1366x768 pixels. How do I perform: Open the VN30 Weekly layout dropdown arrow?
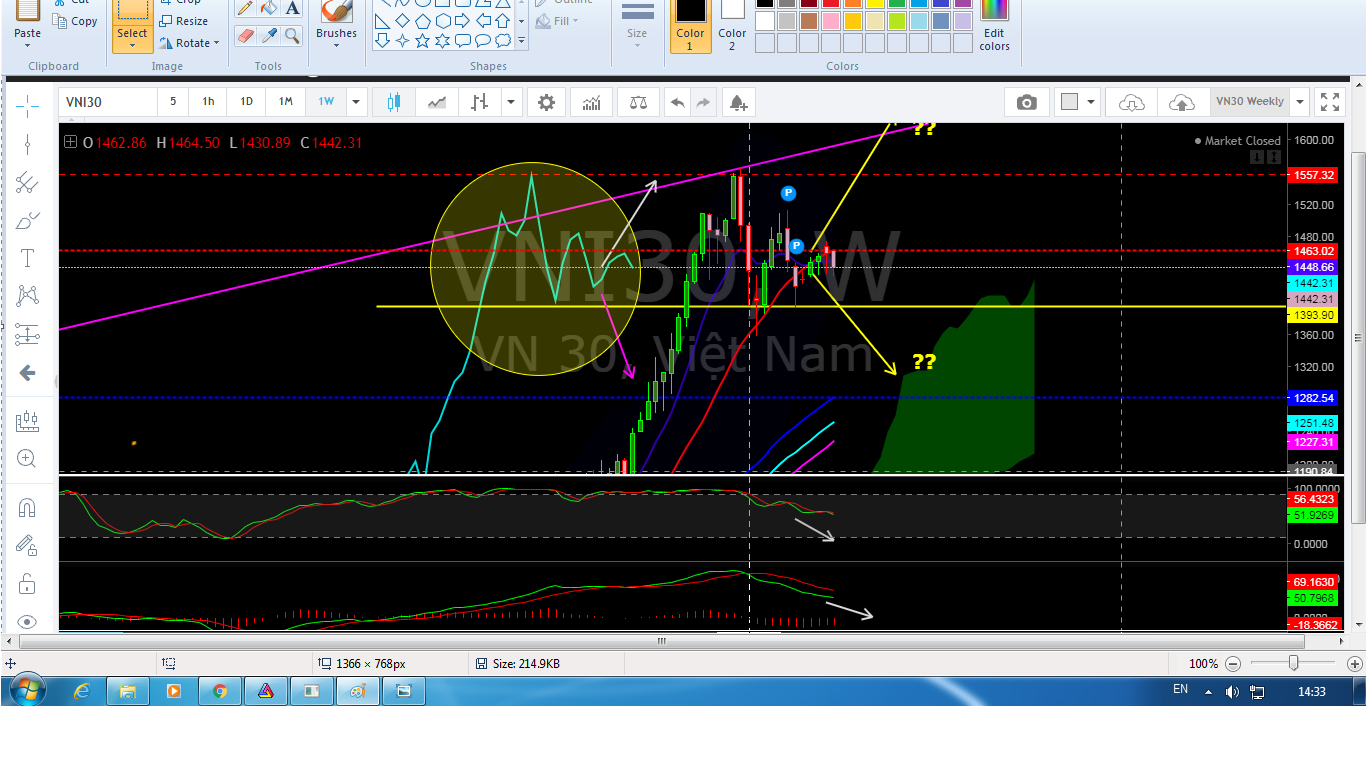1299,102
